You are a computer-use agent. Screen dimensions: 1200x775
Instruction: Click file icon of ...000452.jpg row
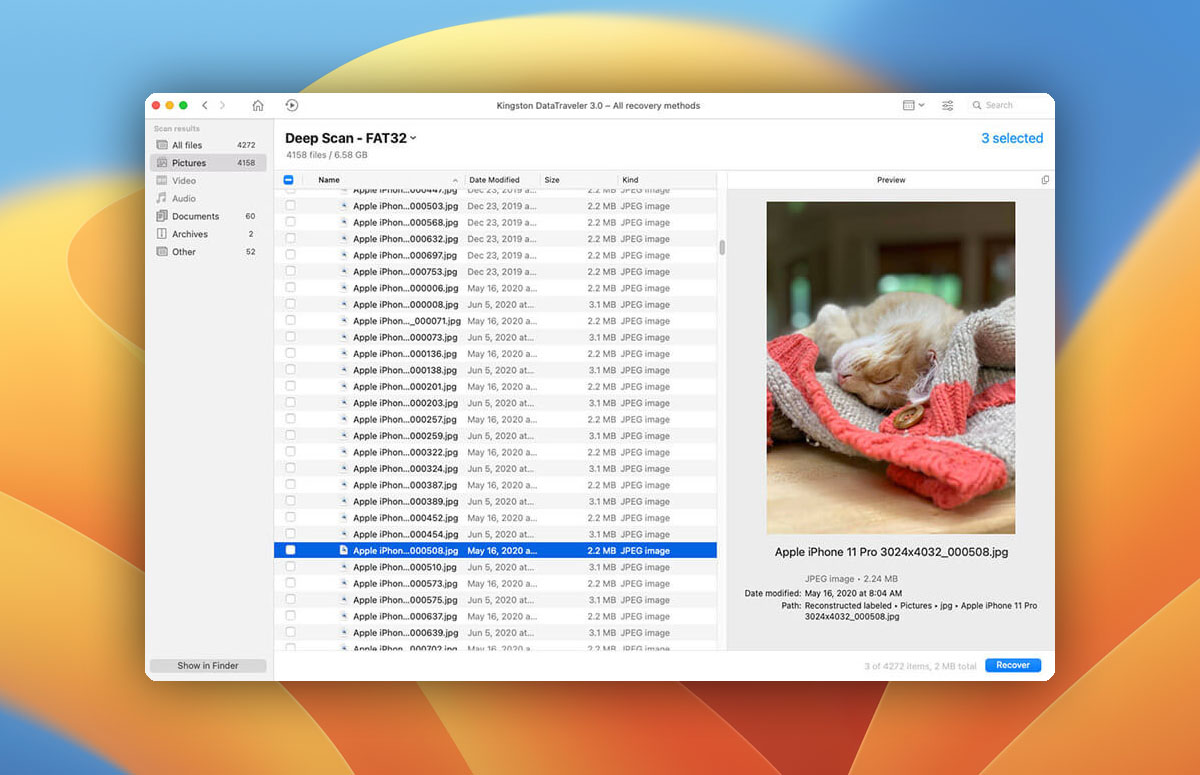tap(343, 518)
